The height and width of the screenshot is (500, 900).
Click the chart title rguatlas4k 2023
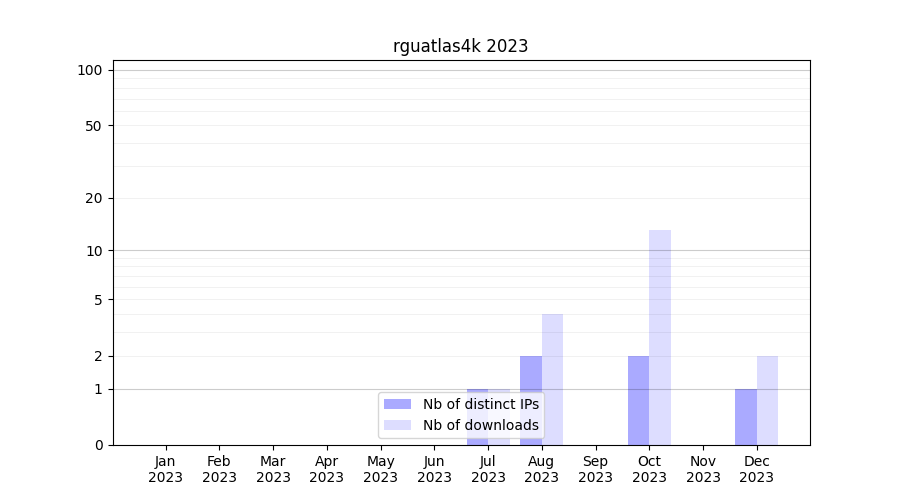coord(460,46)
